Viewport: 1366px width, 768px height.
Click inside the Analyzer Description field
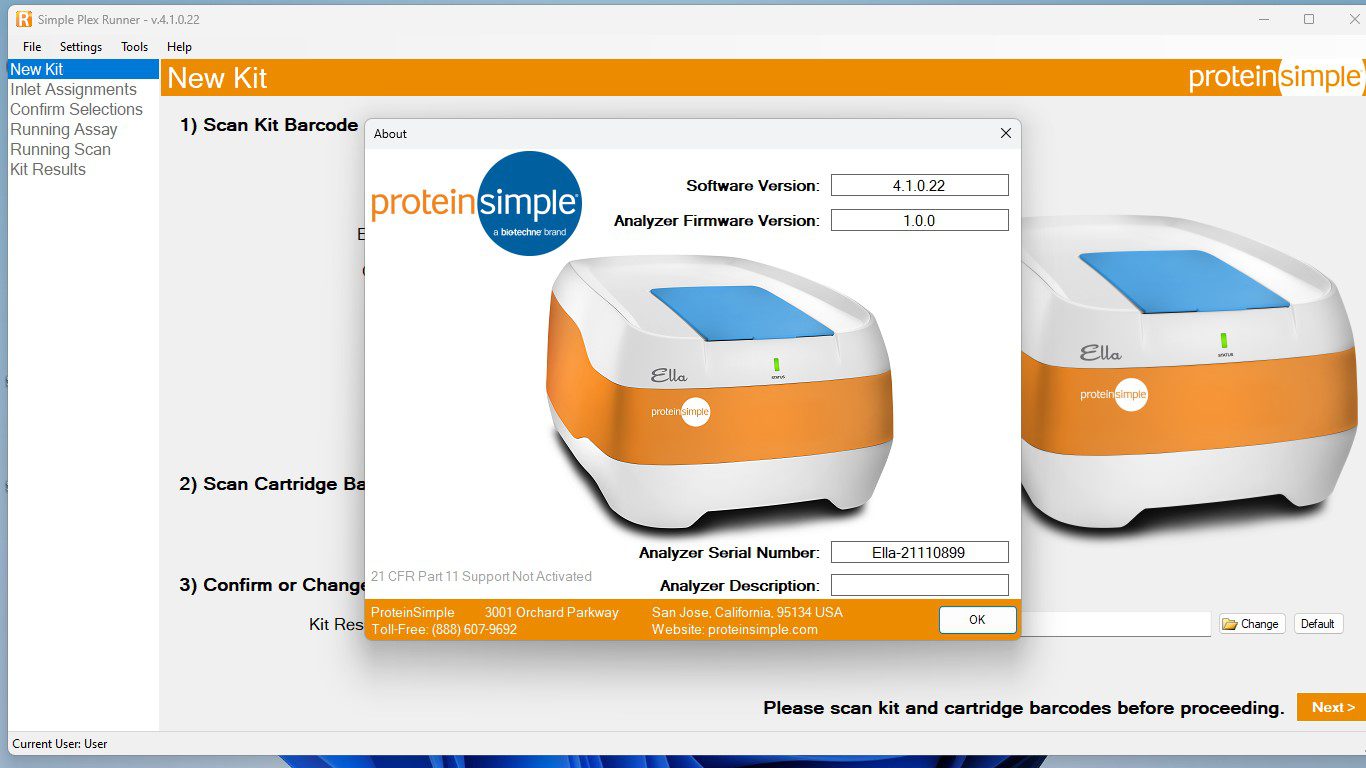point(919,585)
